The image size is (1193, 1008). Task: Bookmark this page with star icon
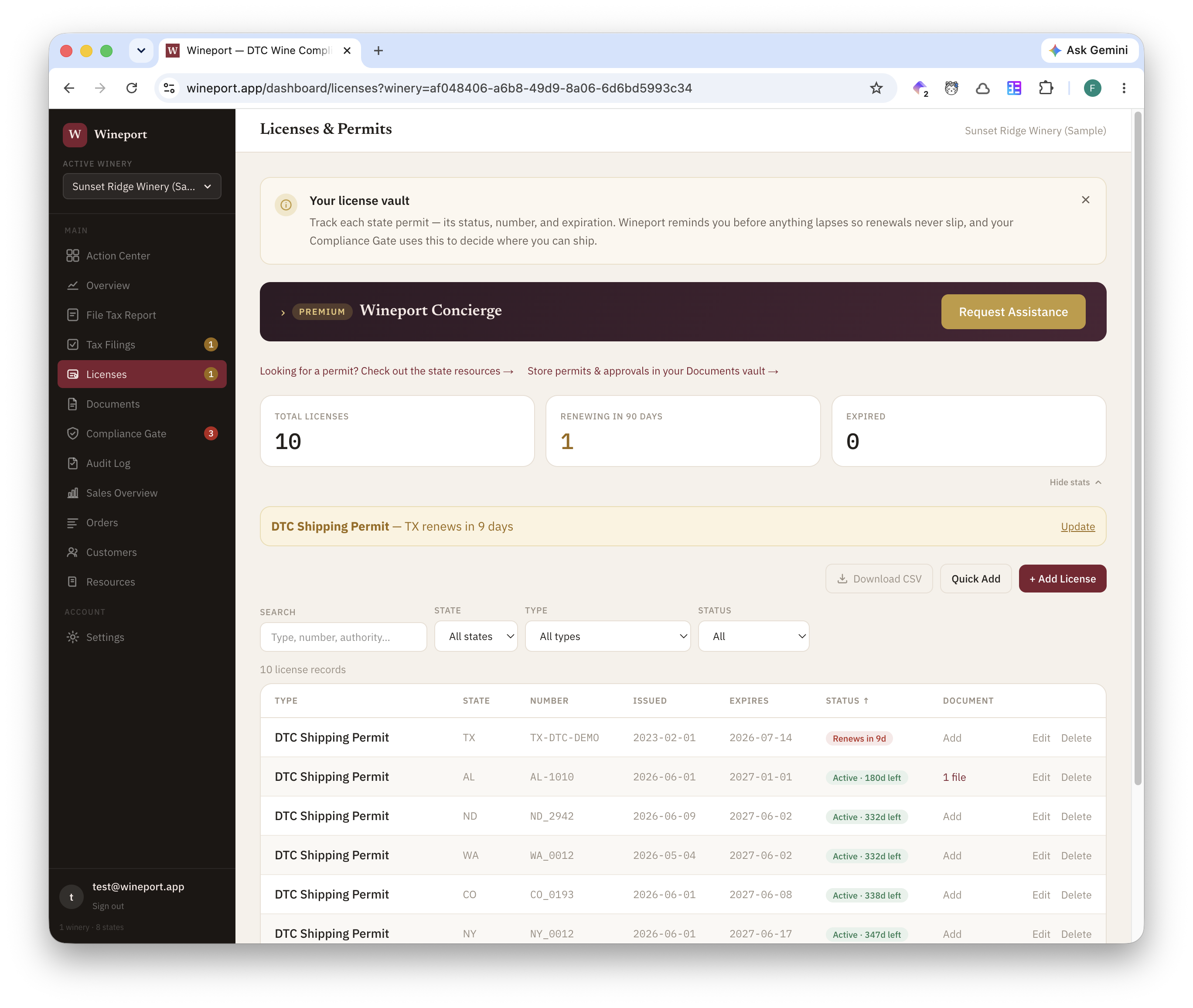(x=876, y=88)
